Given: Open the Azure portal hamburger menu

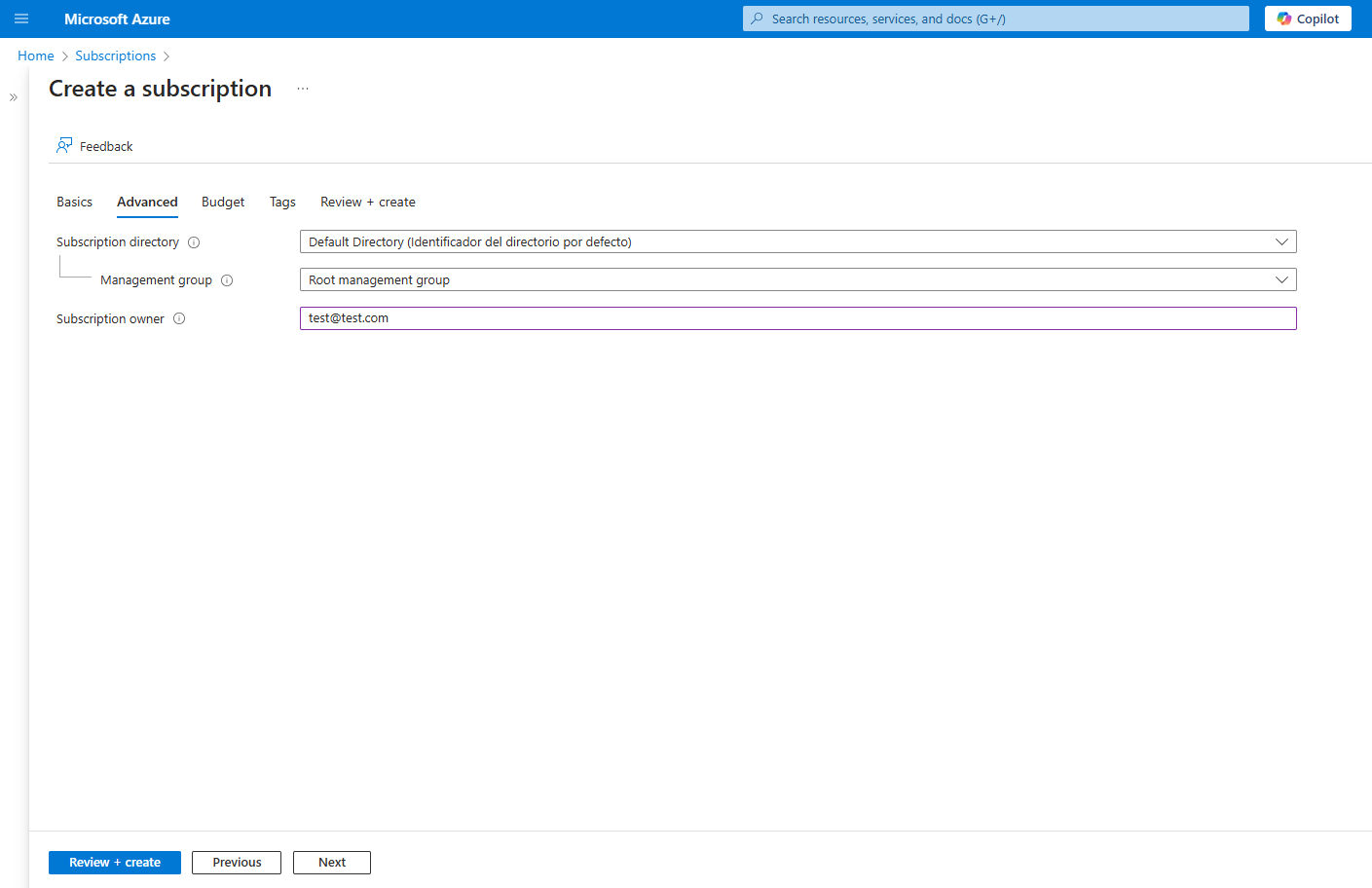Looking at the screenshot, I should coord(21,18).
